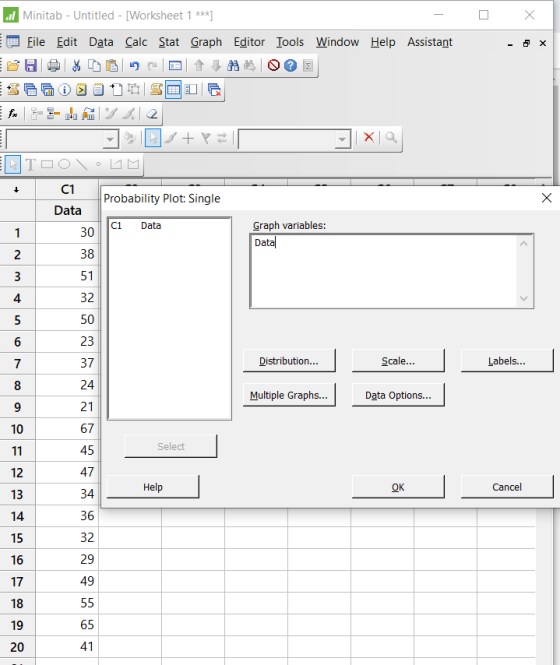Image resolution: width=560 pixels, height=665 pixels.
Task: Click OK in Probability Plot dialog
Action: pos(398,487)
